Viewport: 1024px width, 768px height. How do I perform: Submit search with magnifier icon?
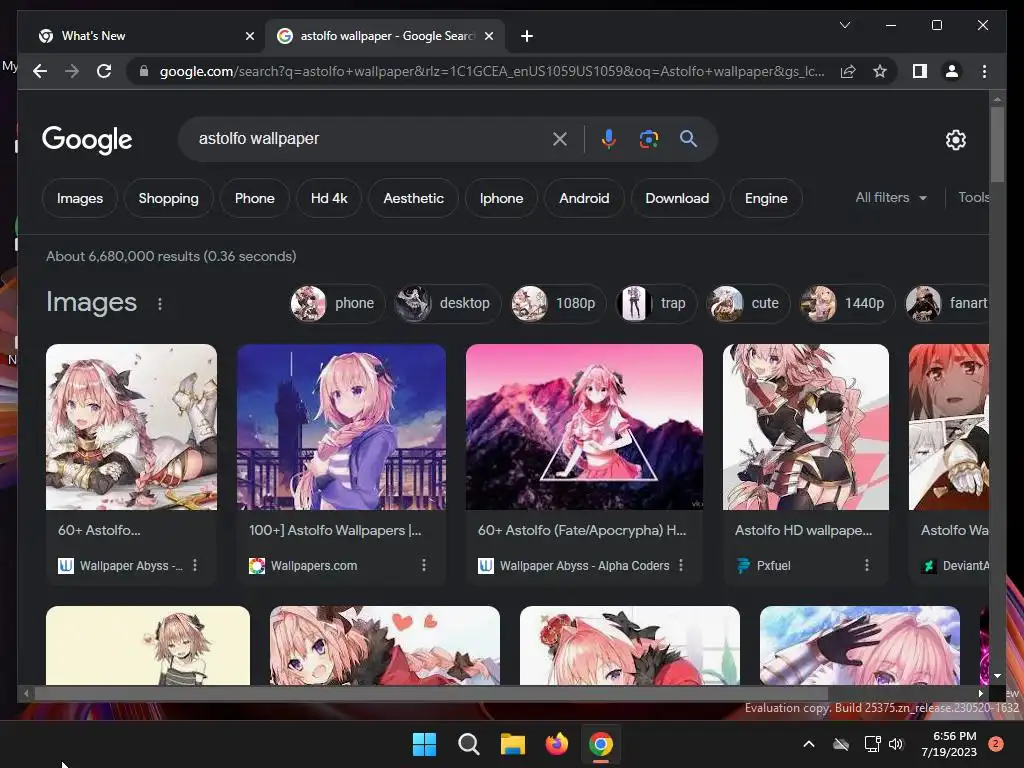tap(688, 138)
